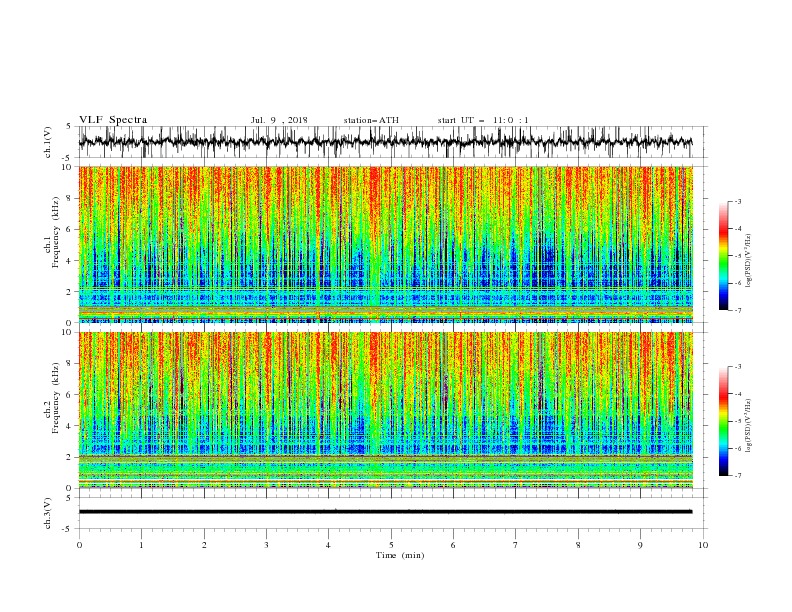
Task: Click the time axis tick label "0"
Action: (79, 545)
